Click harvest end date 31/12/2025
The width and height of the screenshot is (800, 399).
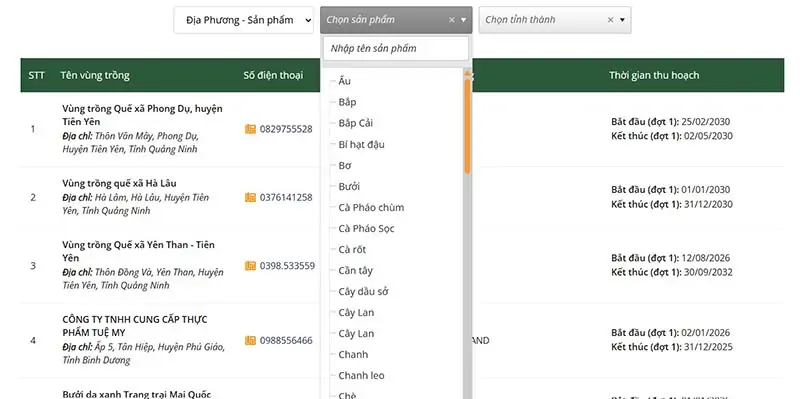pyautogui.click(x=707, y=347)
